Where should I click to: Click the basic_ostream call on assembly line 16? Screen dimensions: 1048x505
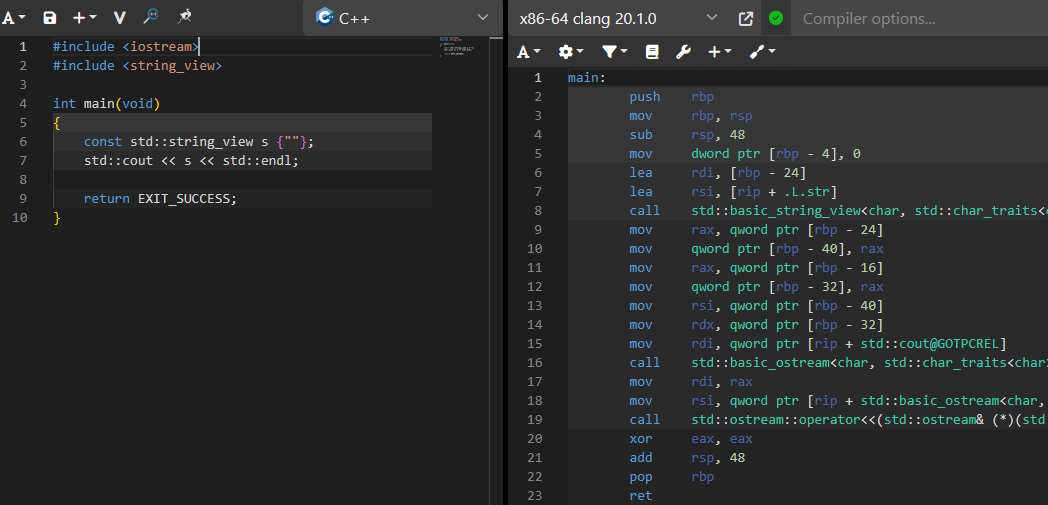tap(838, 363)
